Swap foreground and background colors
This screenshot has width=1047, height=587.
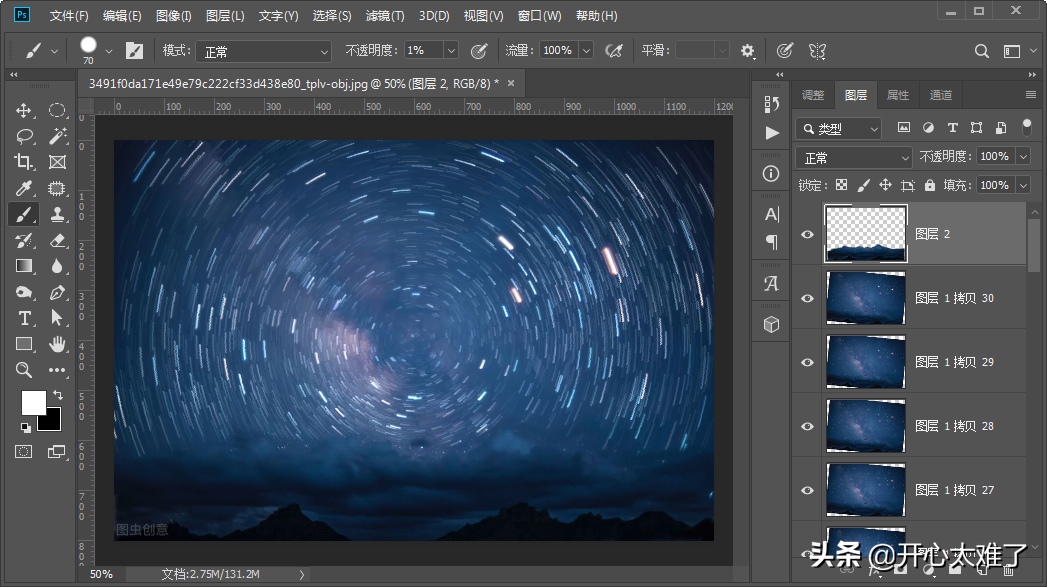[57, 395]
